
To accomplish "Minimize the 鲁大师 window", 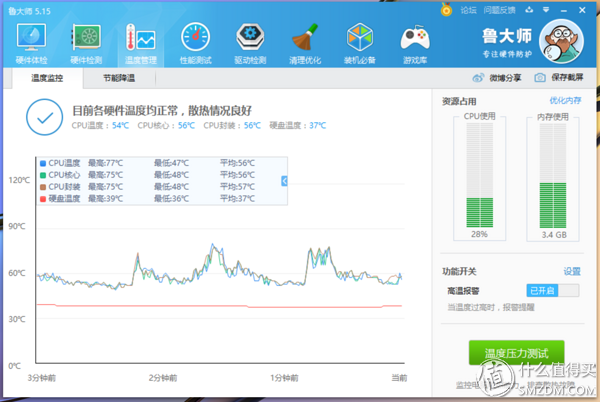I will [564, 10].
